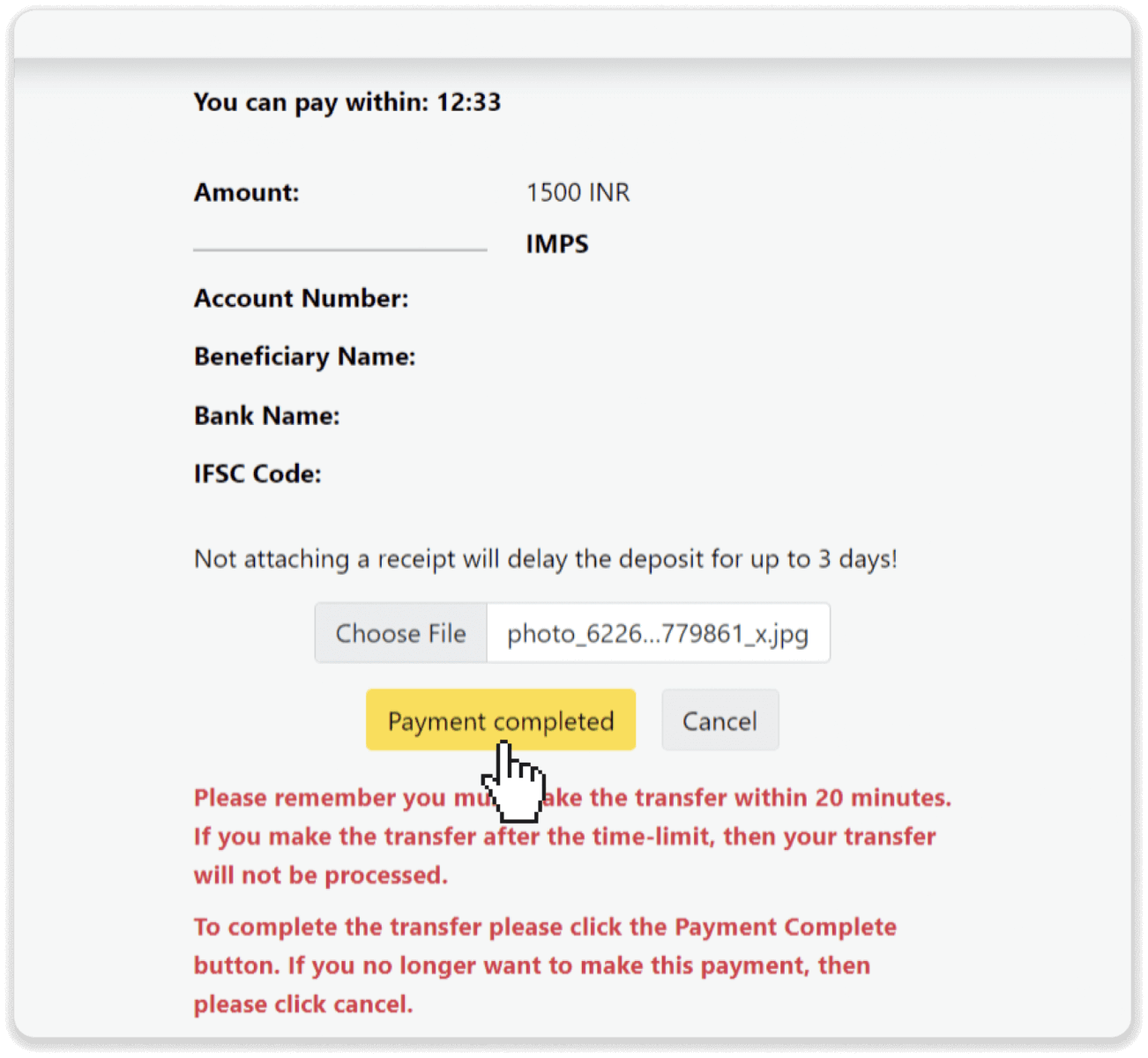Click the 'You can pay within' timer text

[347, 102]
